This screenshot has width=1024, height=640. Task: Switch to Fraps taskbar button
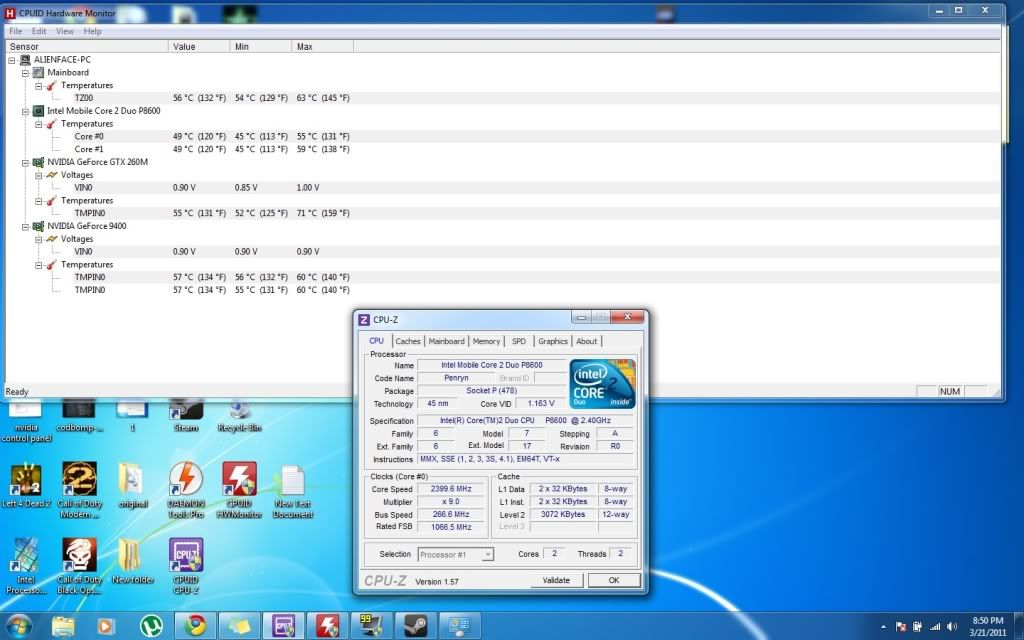pyautogui.click(x=371, y=626)
